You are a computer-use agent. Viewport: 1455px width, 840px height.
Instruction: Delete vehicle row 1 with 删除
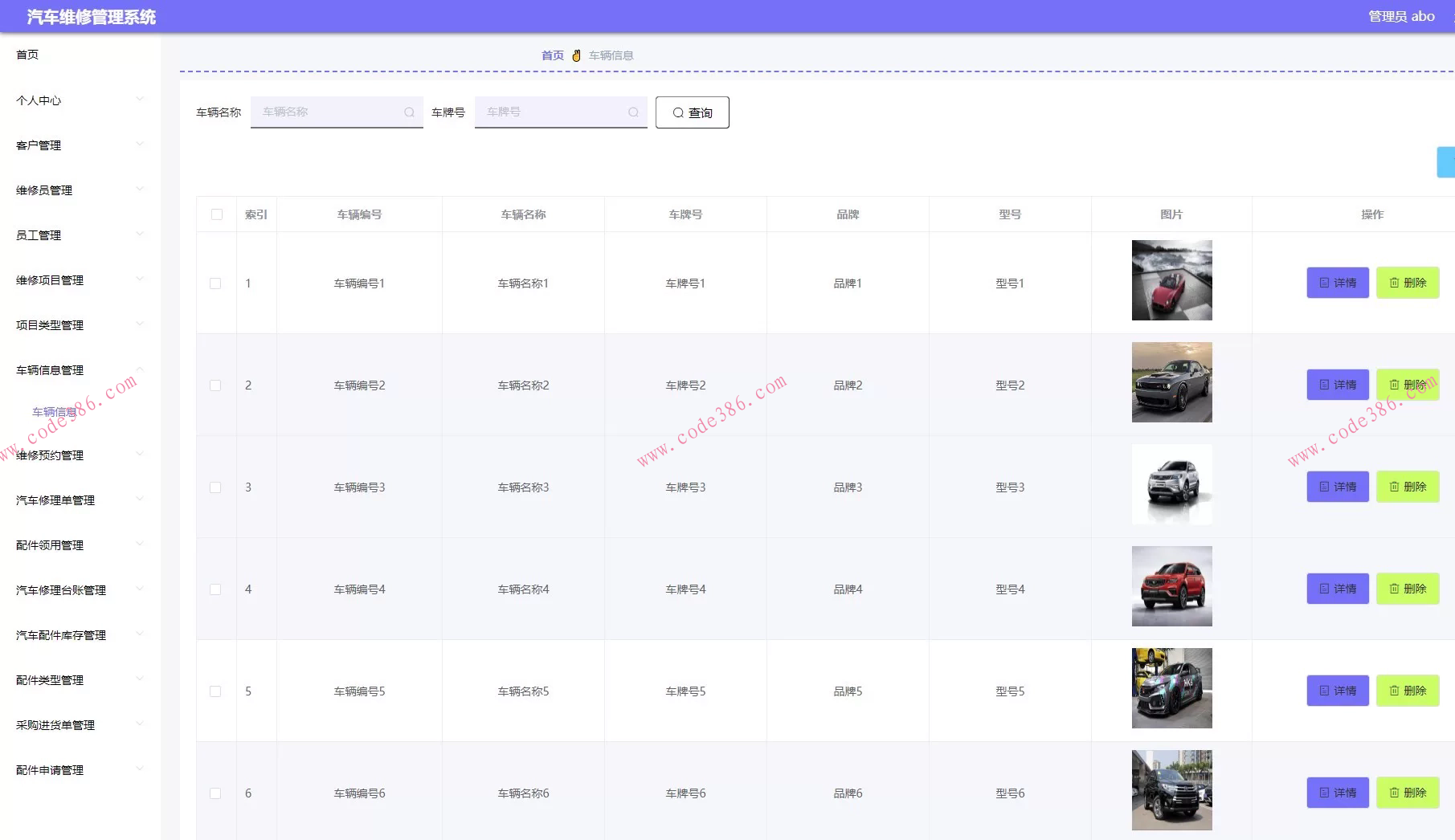click(1408, 283)
